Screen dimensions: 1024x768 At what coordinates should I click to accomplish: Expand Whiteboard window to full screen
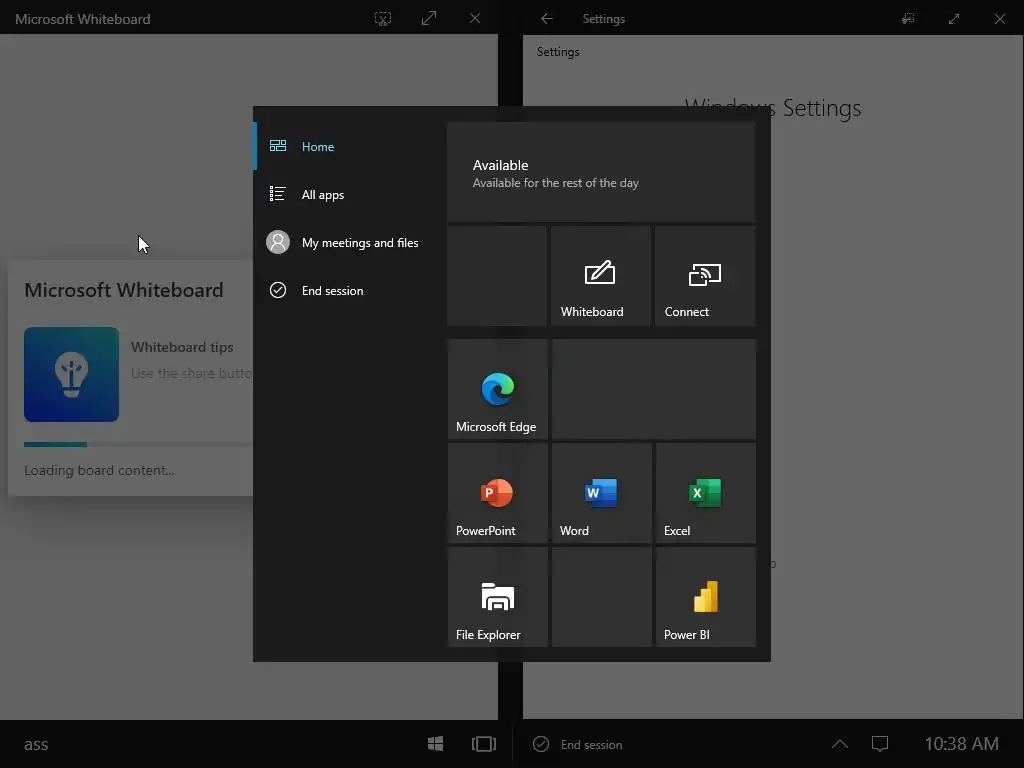point(429,19)
